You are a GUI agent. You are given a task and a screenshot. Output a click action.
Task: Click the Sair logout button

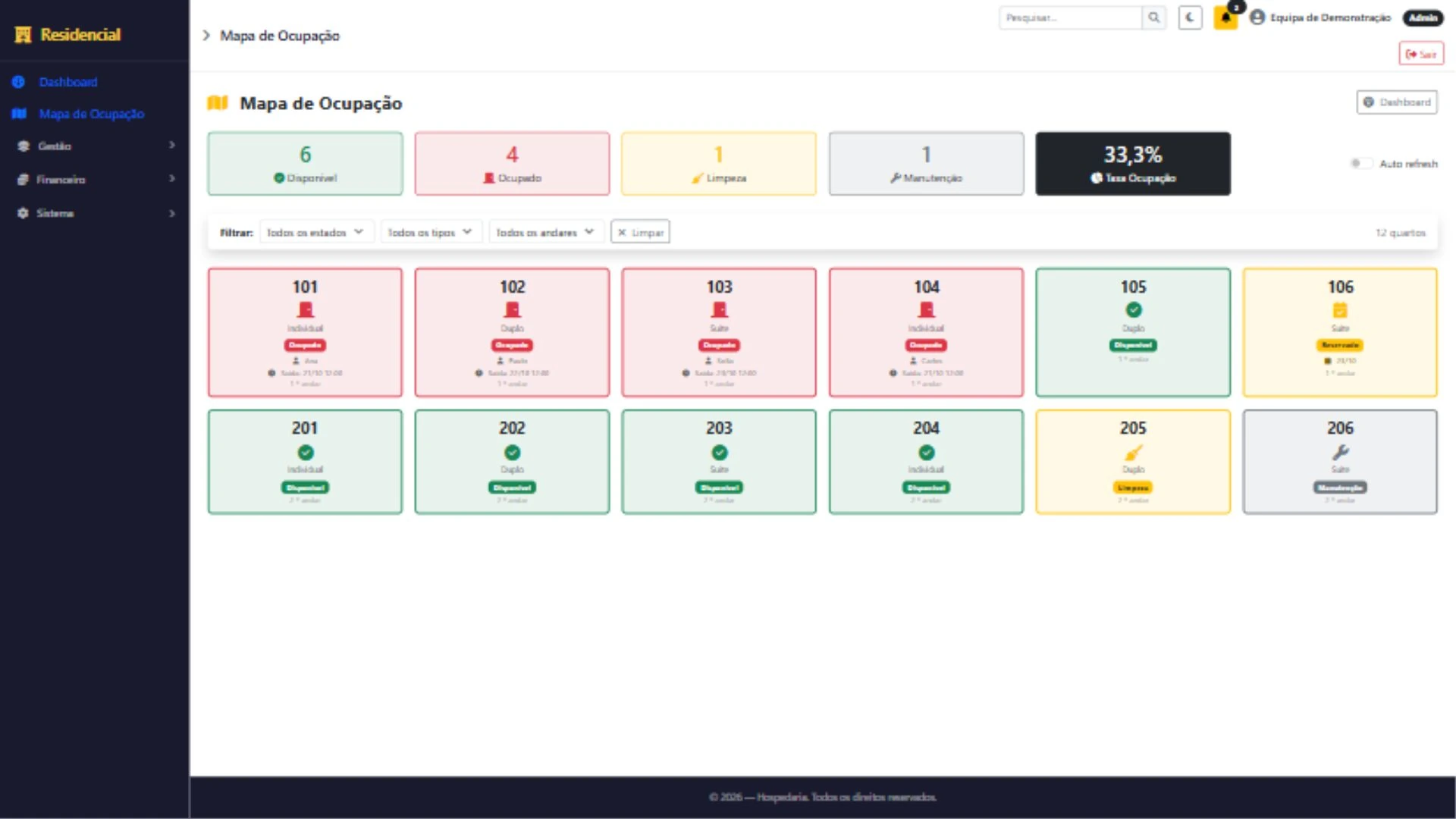[1421, 54]
